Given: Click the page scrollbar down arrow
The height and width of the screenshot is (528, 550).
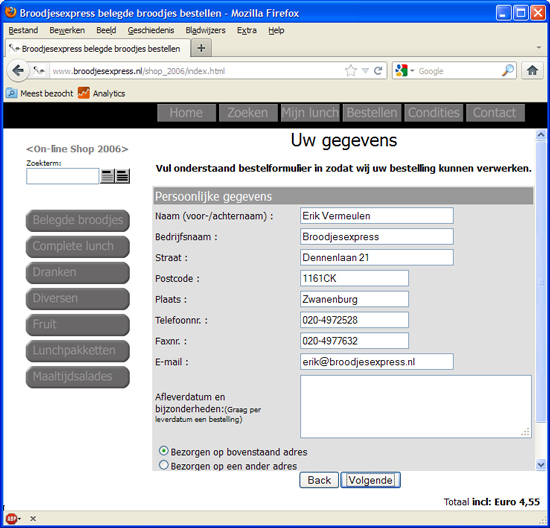Looking at the screenshot, I should tap(541, 465).
